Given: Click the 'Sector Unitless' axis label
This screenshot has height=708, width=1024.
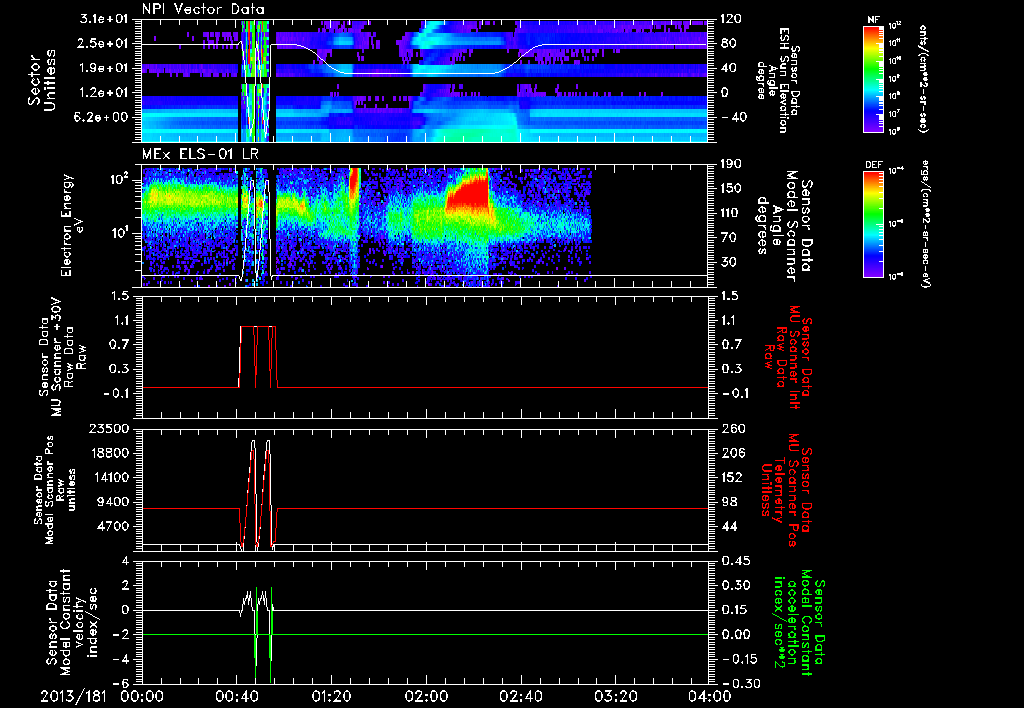Looking at the screenshot, I should click(x=42, y=80).
